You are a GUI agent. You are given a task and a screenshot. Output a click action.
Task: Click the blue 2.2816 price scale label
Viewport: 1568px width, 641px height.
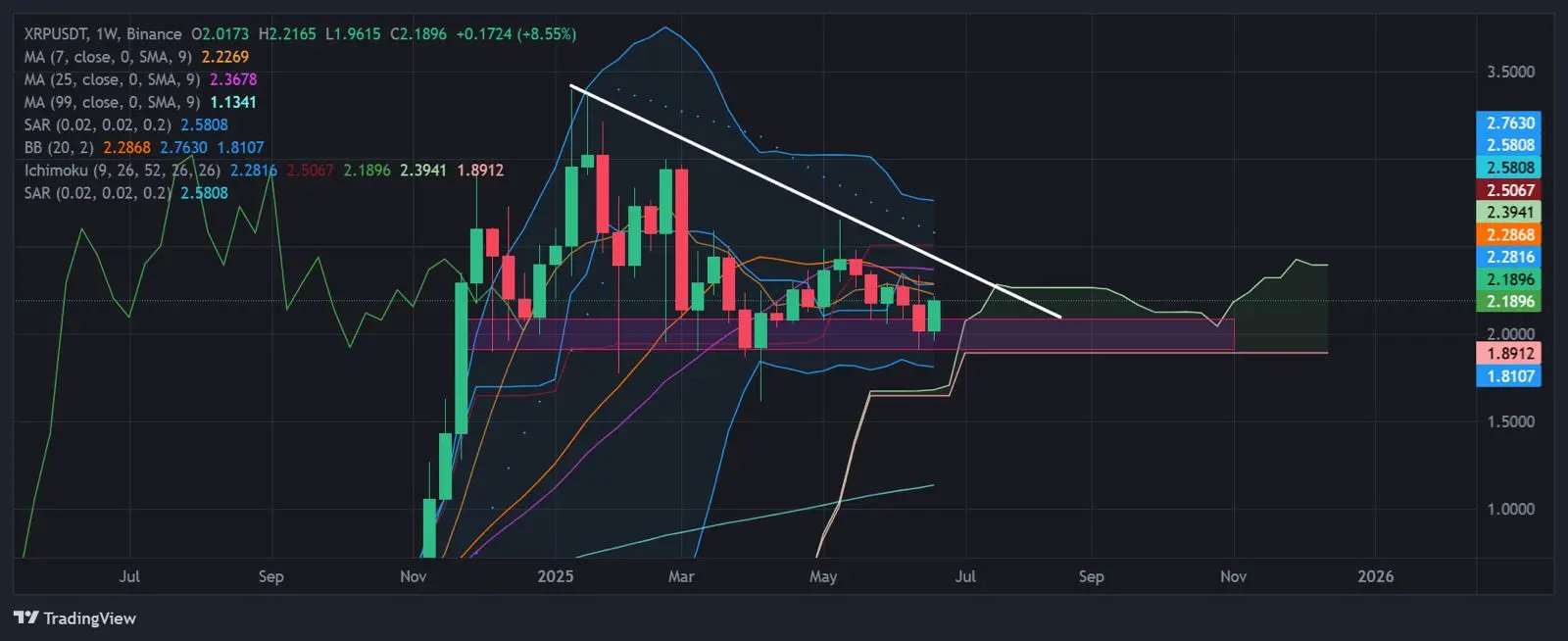click(1509, 257)
